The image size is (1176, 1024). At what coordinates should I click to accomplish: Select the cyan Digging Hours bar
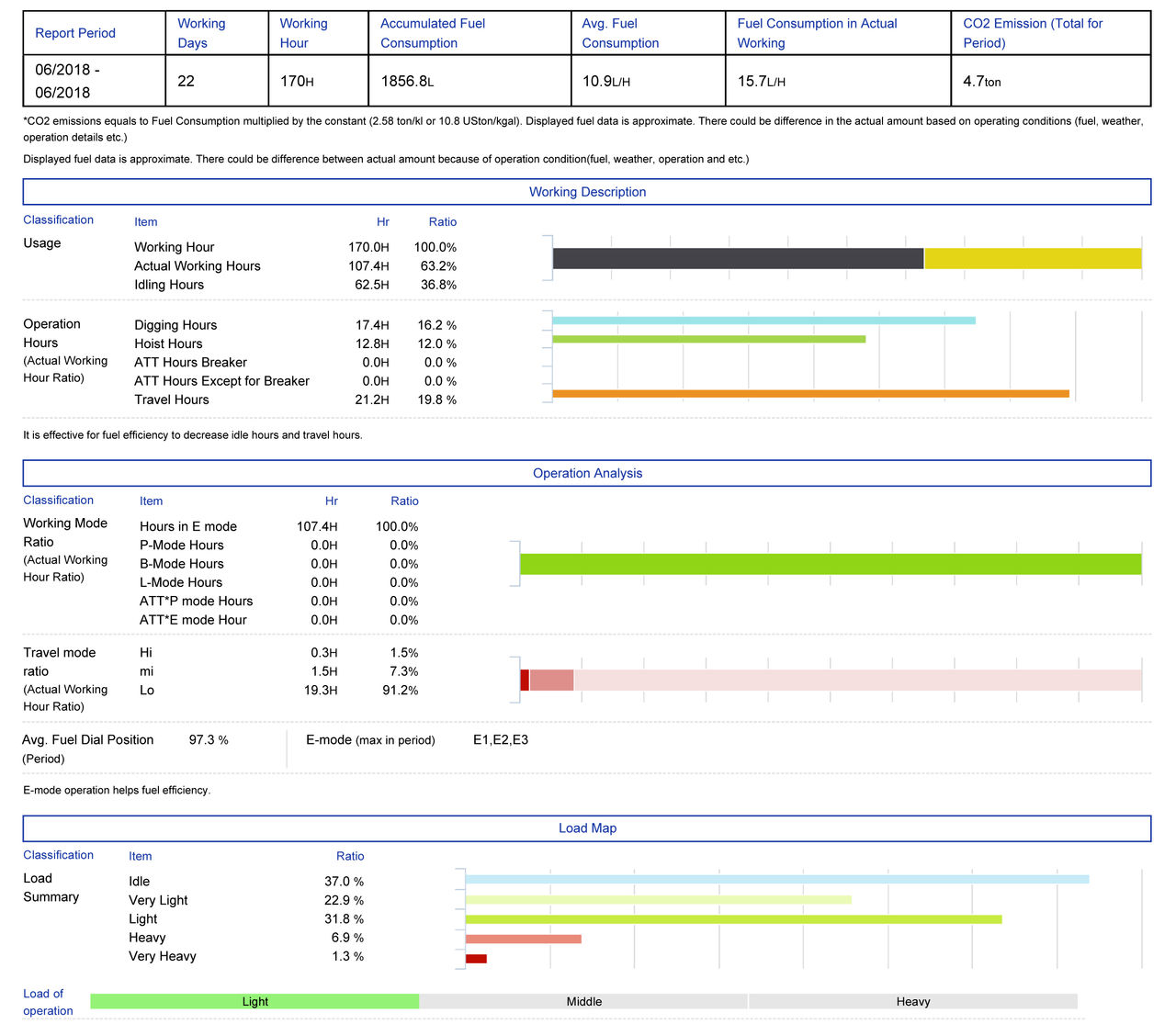tap(763, 321)
